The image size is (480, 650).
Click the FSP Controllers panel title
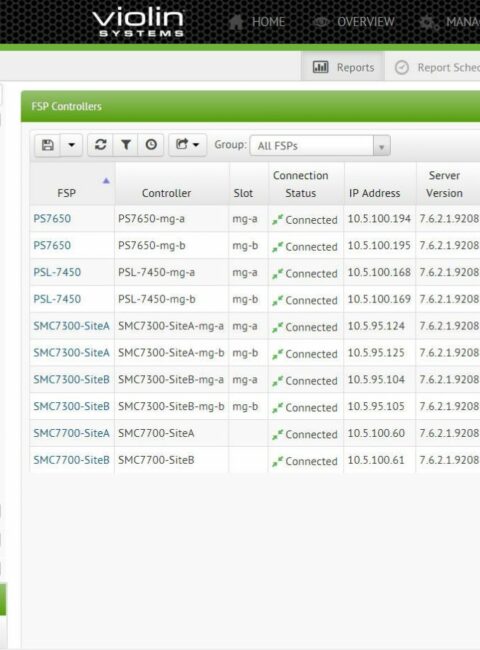click(x=66, y=107)
